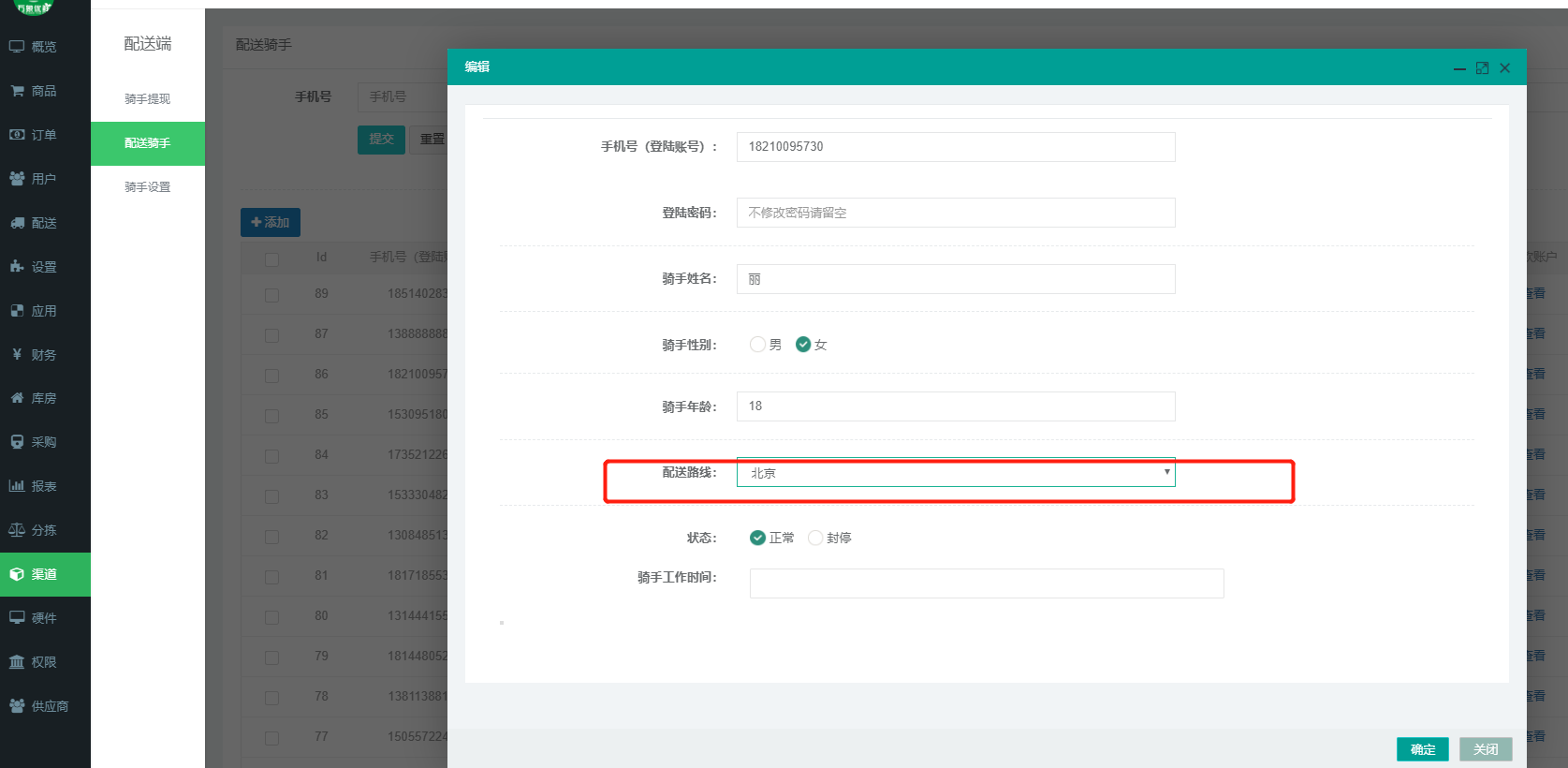Viewport: 1568px width, 768px height.
Task: Click the 用户 users group icon
Action: [x=17, y=179]
